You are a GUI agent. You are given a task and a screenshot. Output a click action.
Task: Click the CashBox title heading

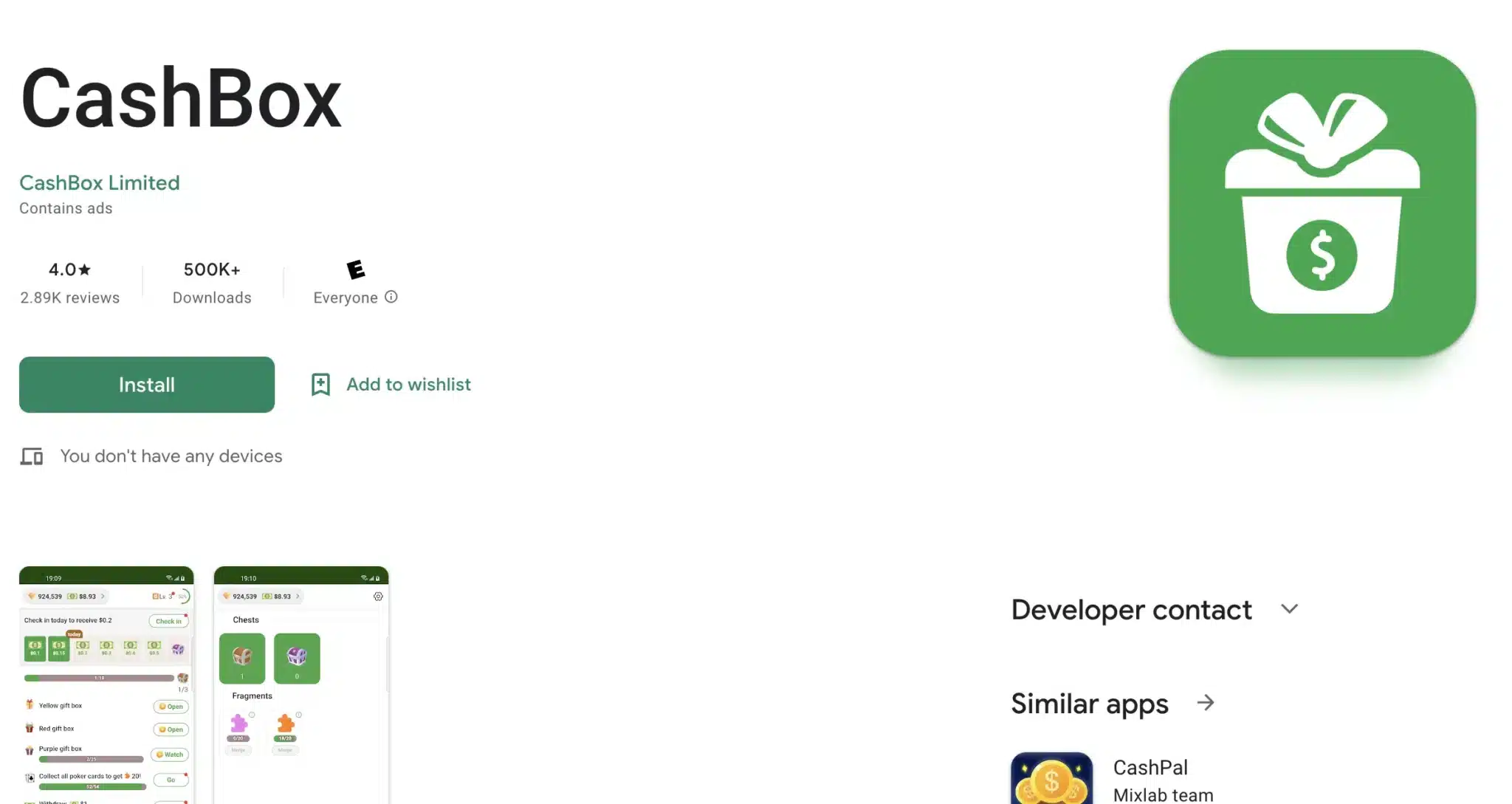point(181,98)
